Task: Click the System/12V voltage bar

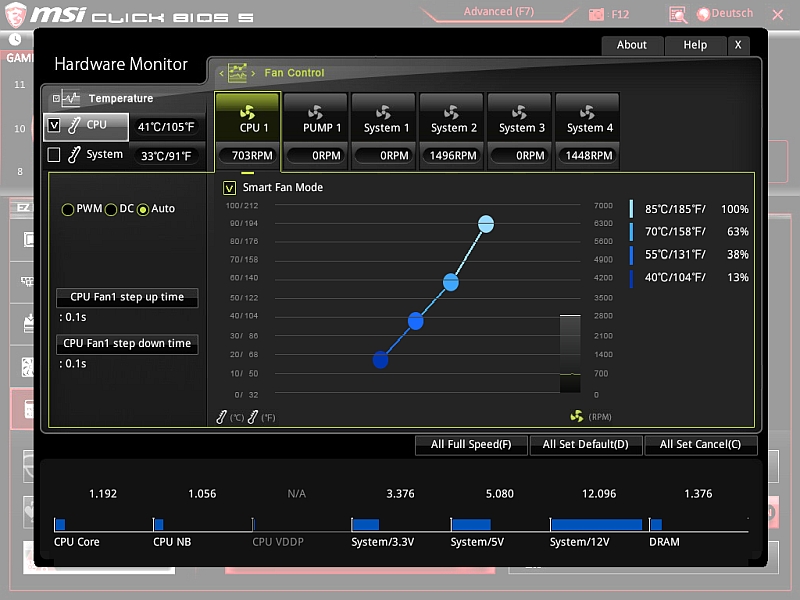Action: click(x=596, y=524)
